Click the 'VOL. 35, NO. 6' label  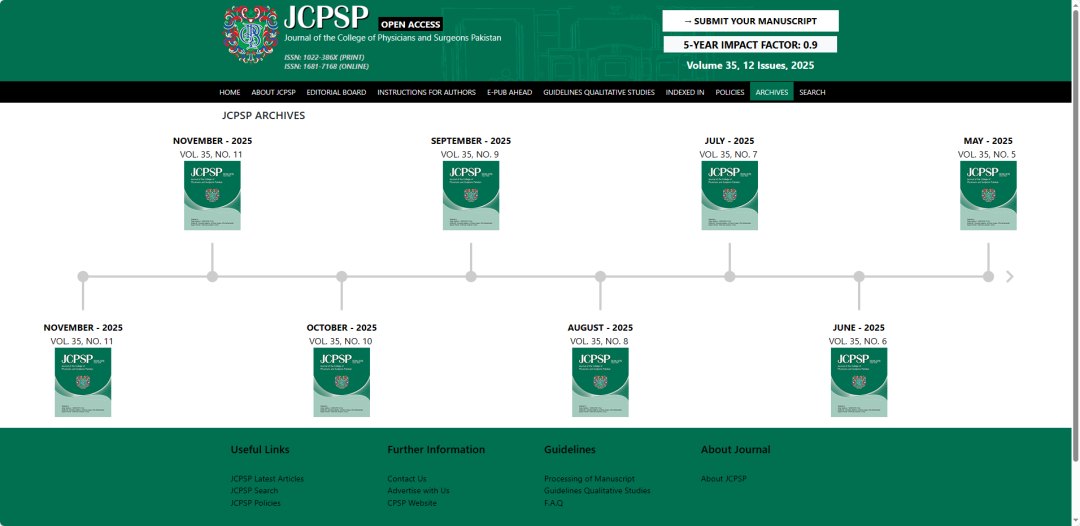(x=858, y=341)
